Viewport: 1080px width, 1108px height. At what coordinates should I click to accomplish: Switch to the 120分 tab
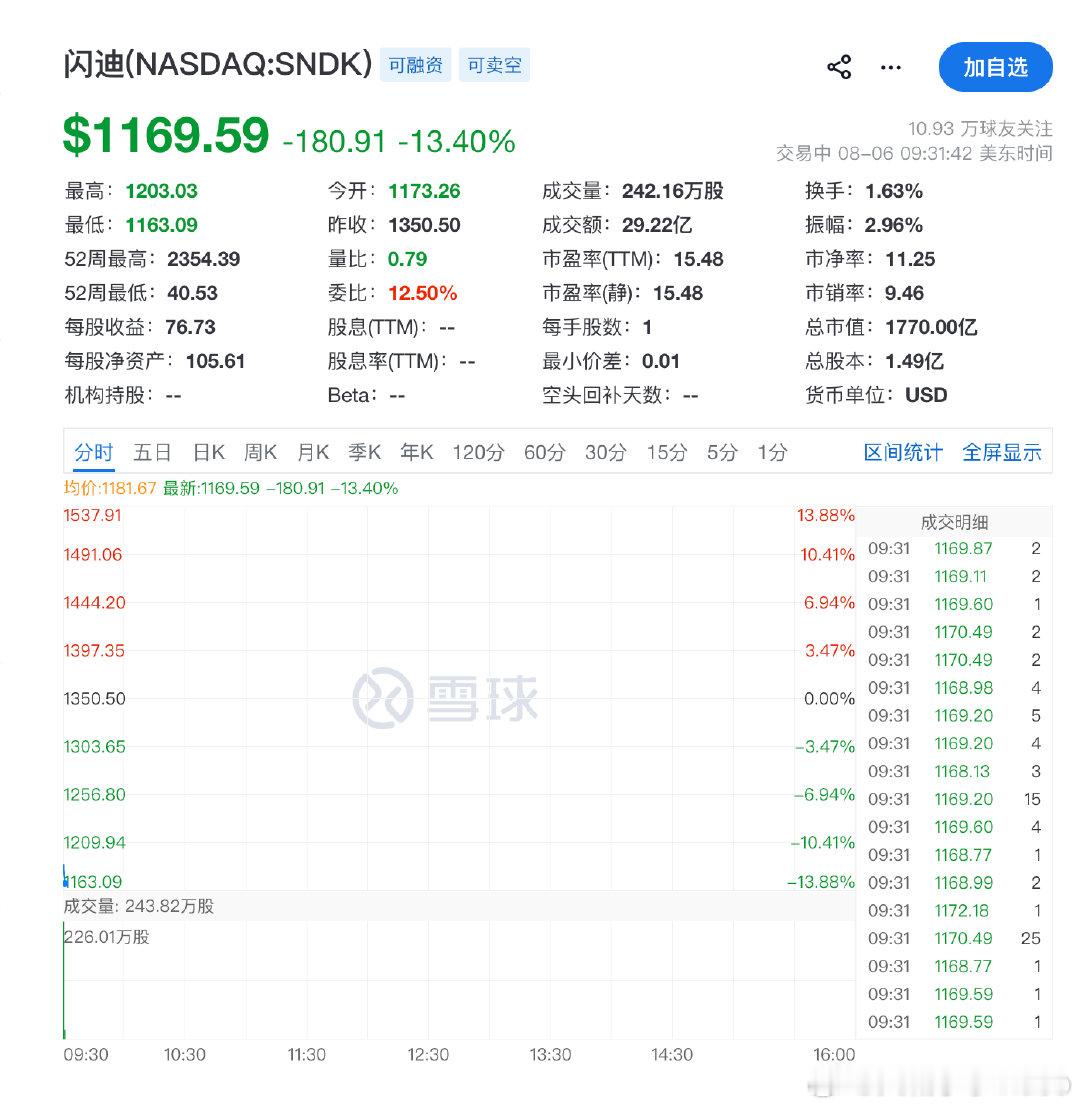point(479,452)
